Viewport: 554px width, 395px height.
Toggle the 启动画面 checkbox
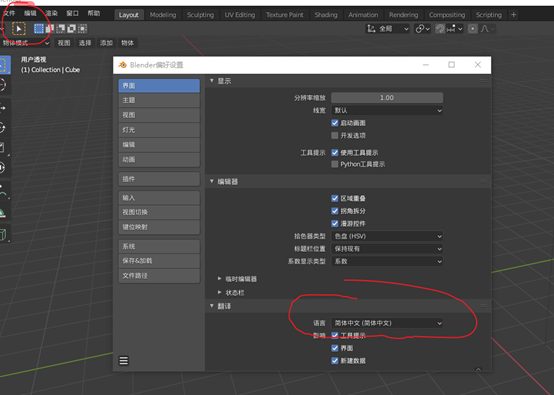(335, 123)
